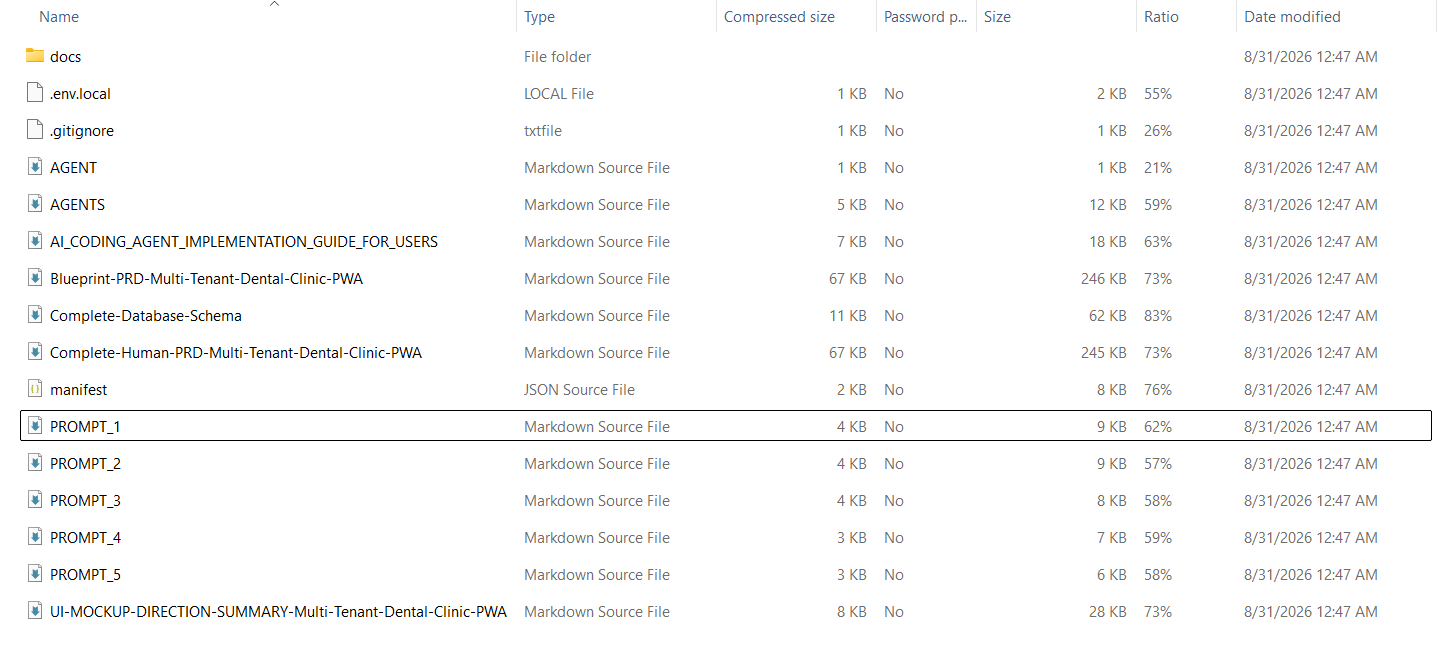Click the 76% ratio of manifest
1455x655 pixels.
pos(1158,390)
